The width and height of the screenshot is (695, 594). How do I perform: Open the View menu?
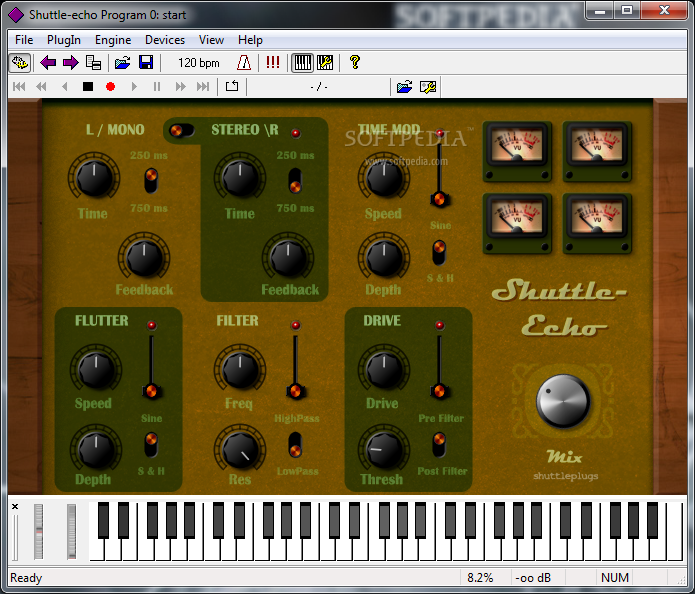tap(211, 40)
